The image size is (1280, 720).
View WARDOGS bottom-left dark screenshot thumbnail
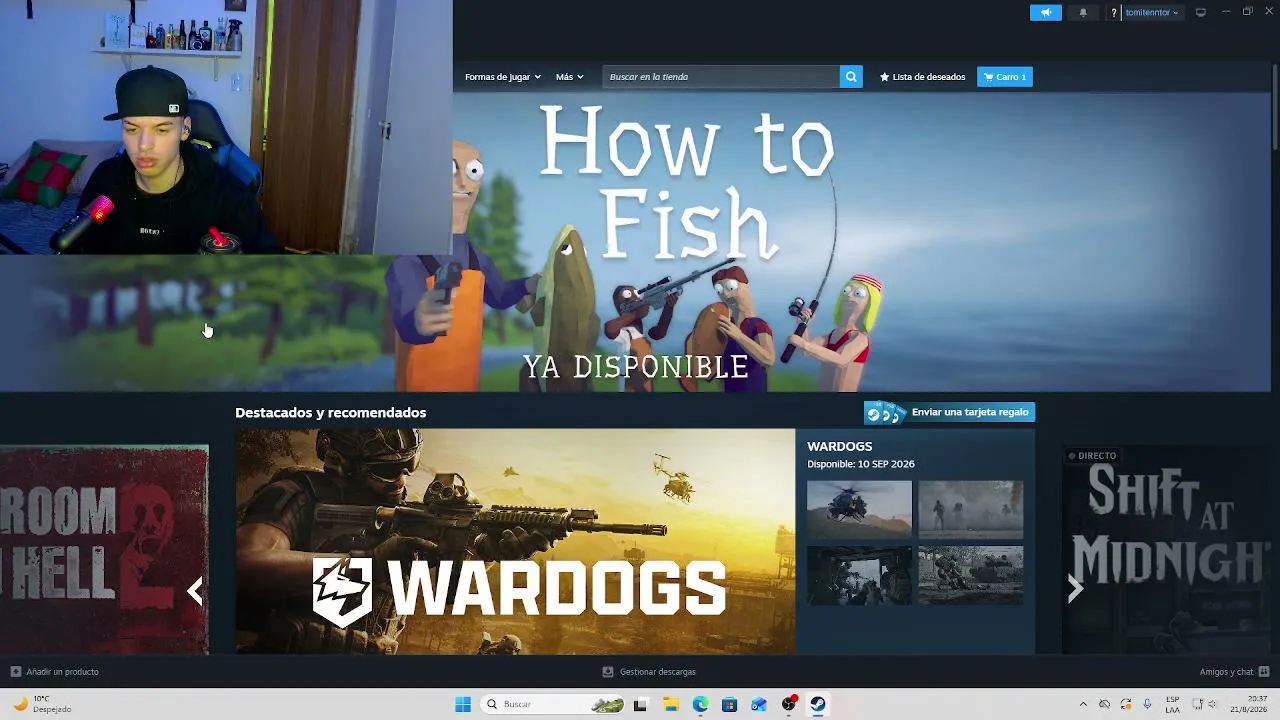[x=859, y=575]
